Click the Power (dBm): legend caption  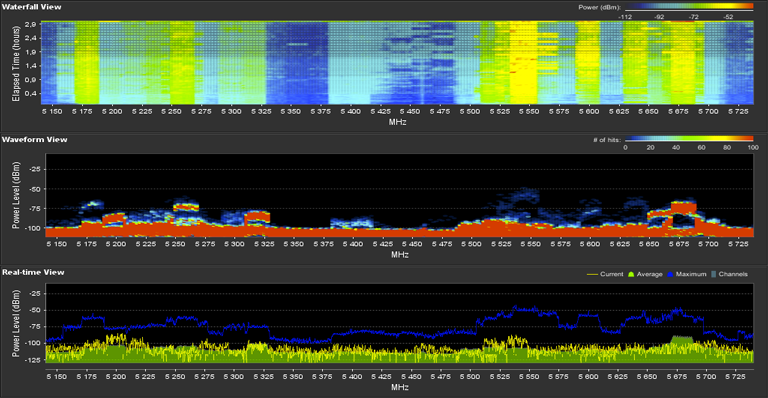pos(600,7)
